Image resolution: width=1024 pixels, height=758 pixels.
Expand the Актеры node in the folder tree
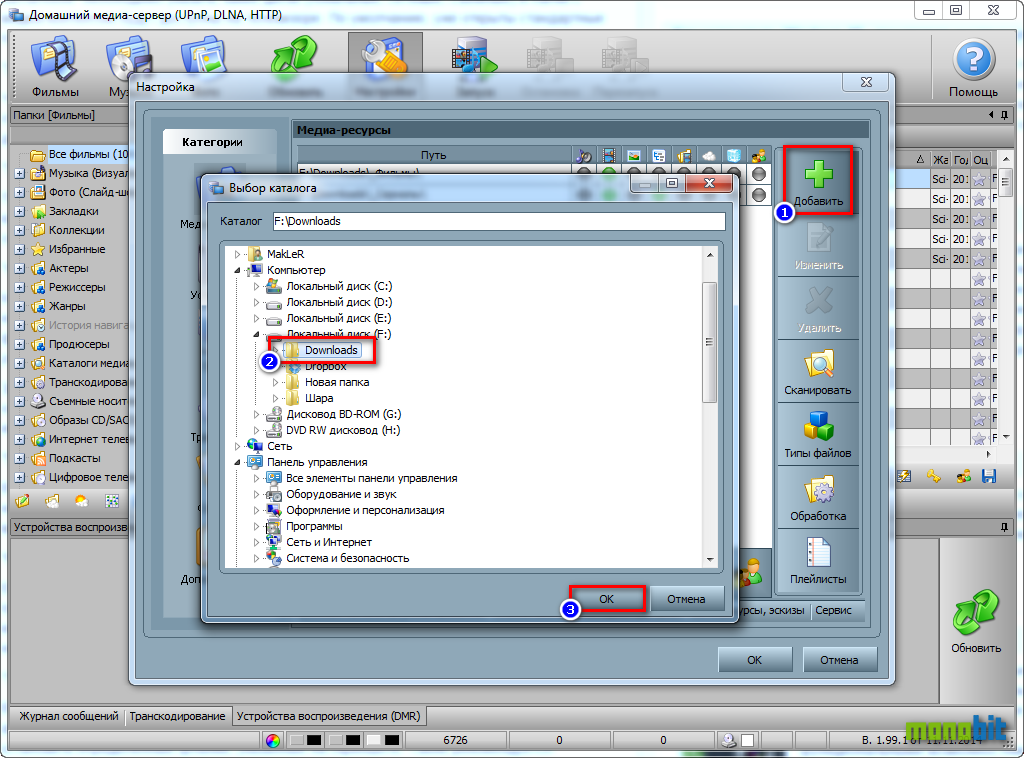point(20,268)
